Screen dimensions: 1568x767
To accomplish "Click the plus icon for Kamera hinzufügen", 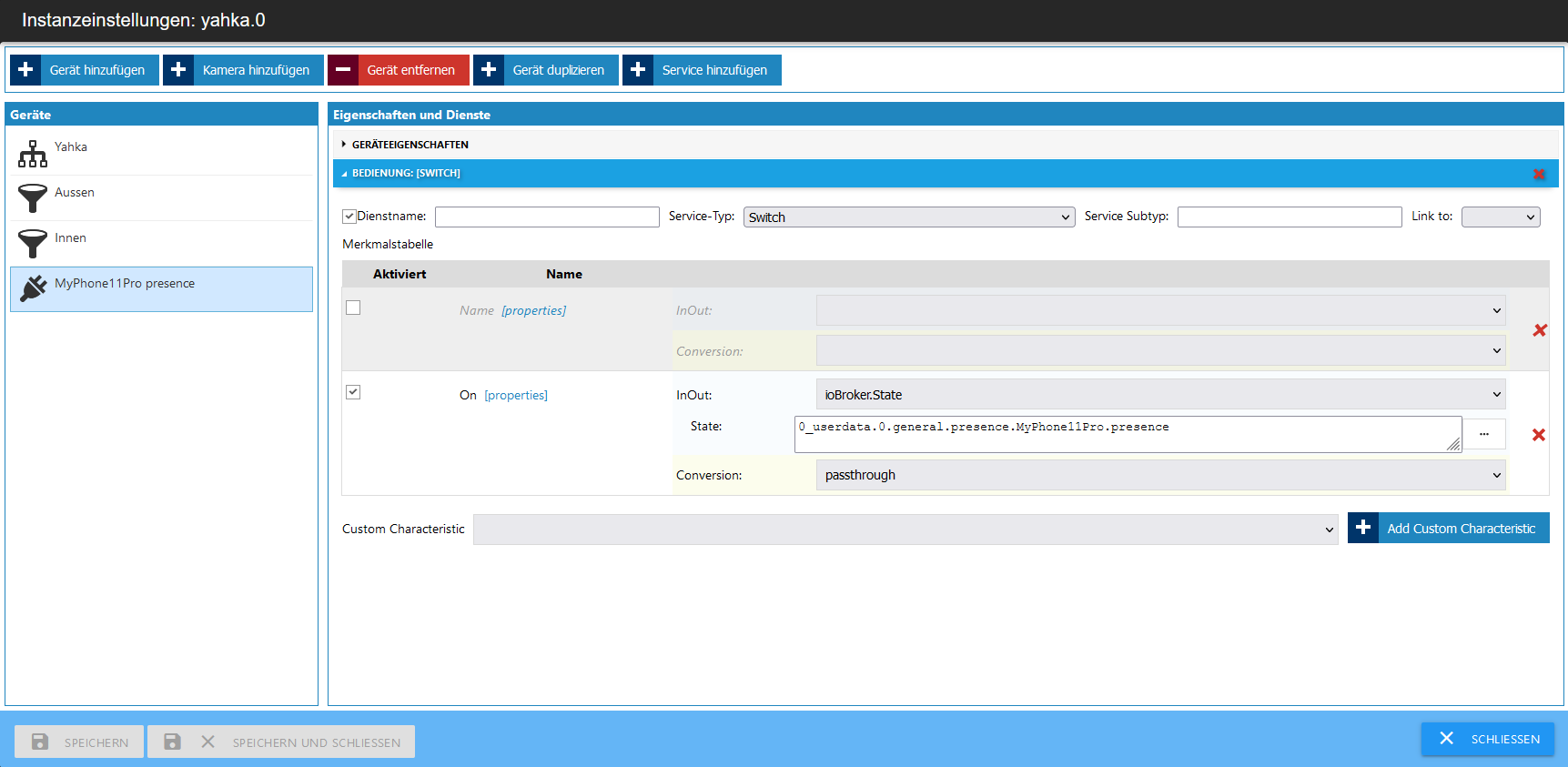I will point(178,70).
